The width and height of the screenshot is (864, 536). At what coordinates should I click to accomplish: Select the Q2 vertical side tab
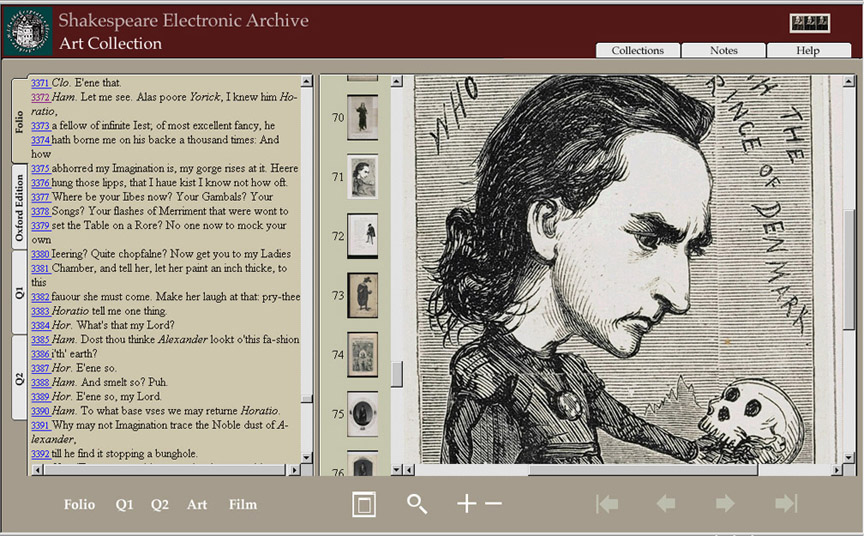click(x=19, y=378)
